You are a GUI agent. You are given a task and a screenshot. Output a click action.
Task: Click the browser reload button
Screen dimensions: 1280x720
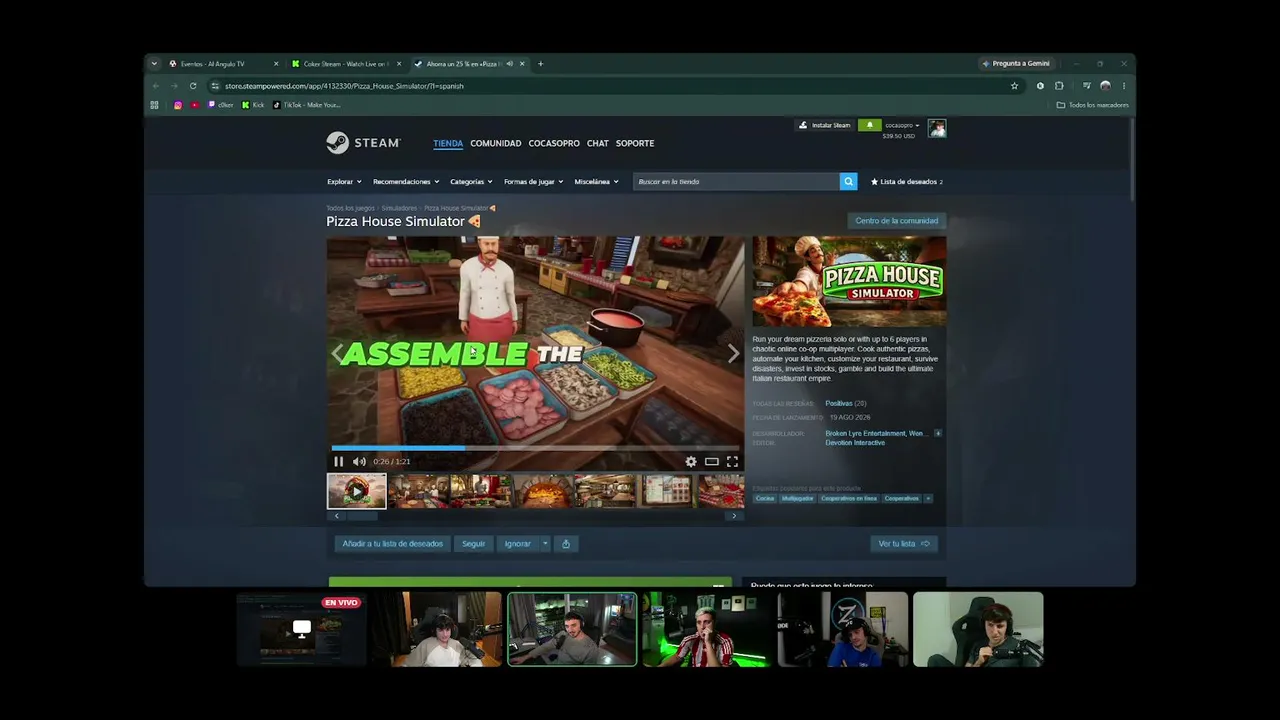pyautogui.click(x=193, y=86)
